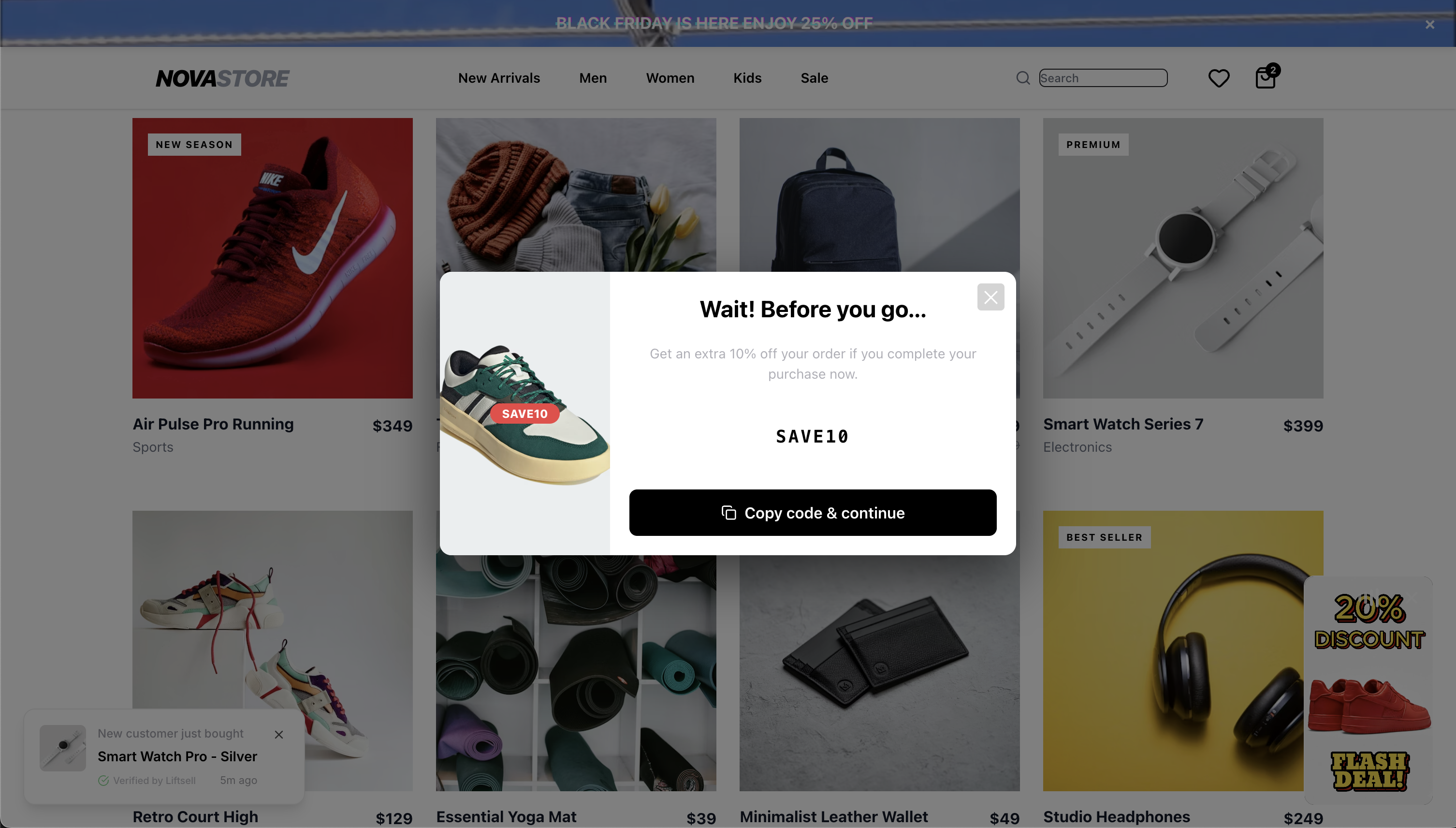Close the recent purchase notification
1456x828 pixels.
(279, 734)
